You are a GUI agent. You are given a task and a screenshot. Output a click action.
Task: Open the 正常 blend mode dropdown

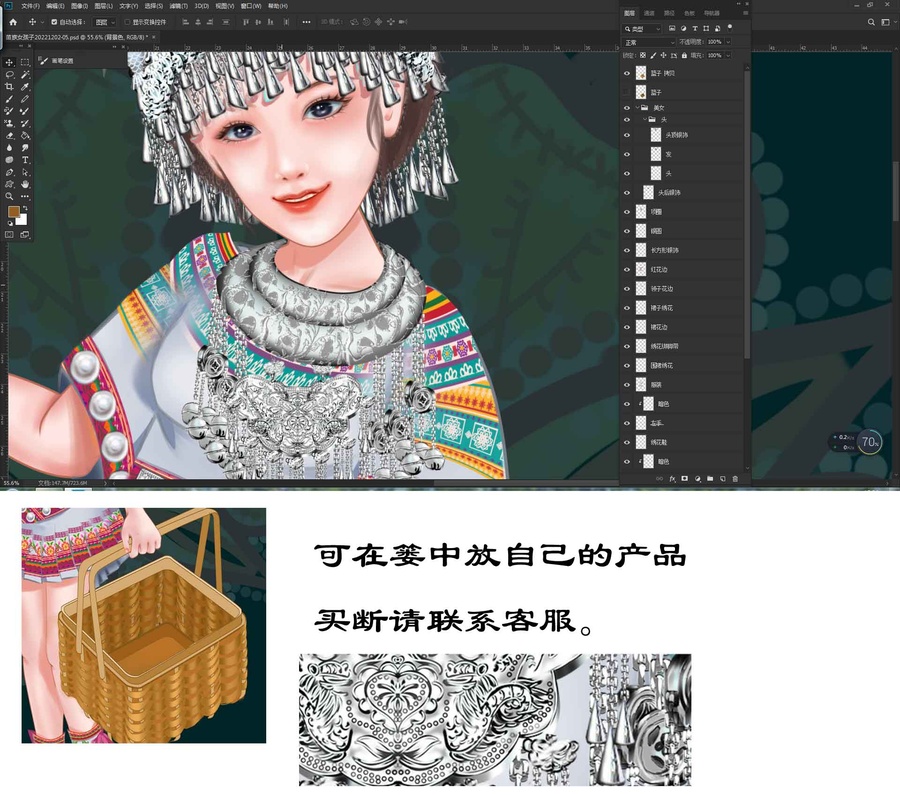pyautogui.click(x=649, y=42)
